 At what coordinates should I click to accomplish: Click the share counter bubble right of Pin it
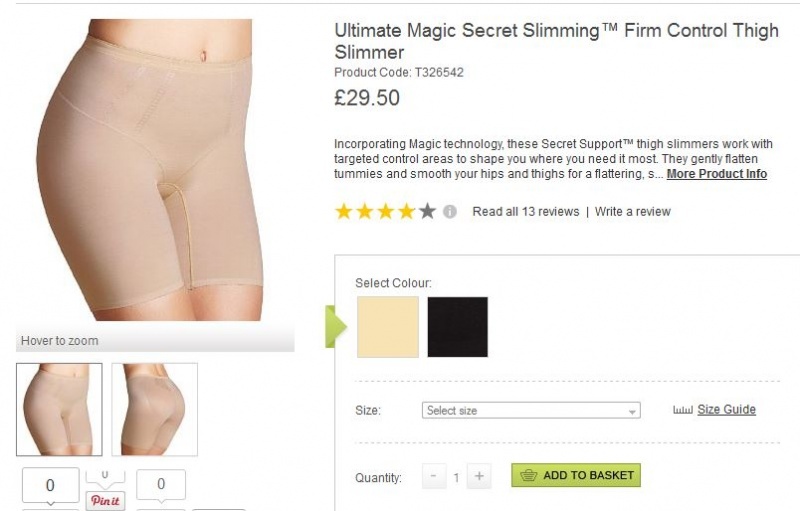point(161,485)
